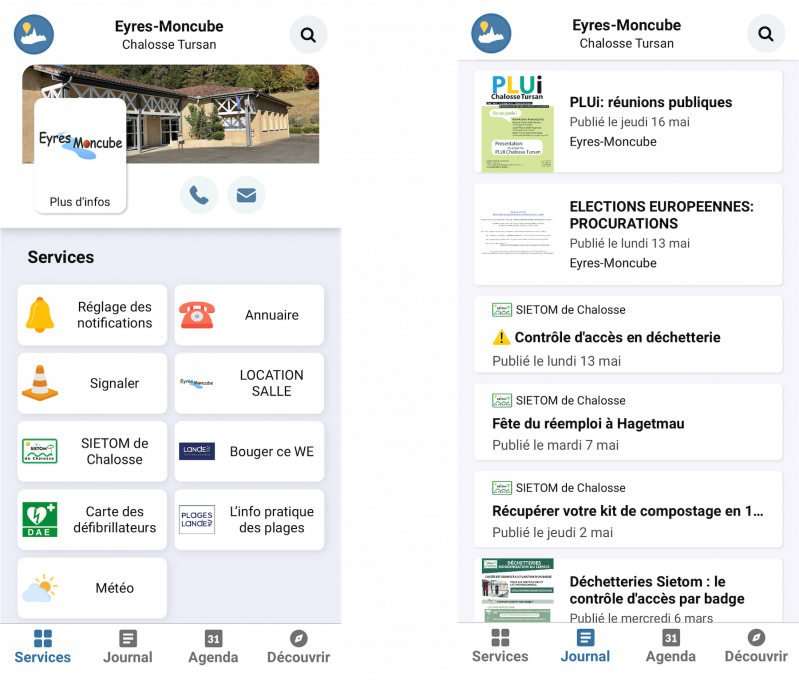This screenshot has width=799, height=684.
Task: Tap the green DAE defibrillator icon
Action: click(40, 519)
